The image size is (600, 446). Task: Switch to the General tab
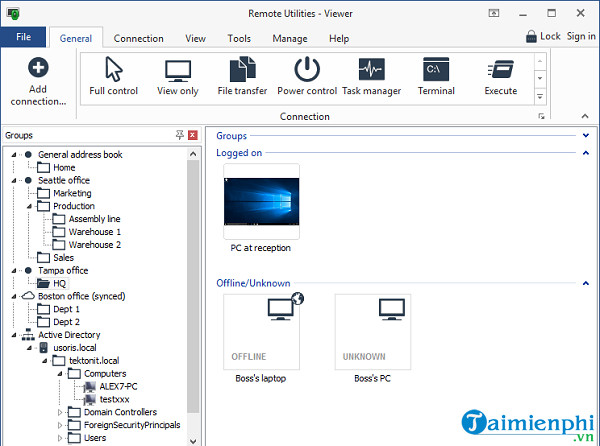click(76, 39)
